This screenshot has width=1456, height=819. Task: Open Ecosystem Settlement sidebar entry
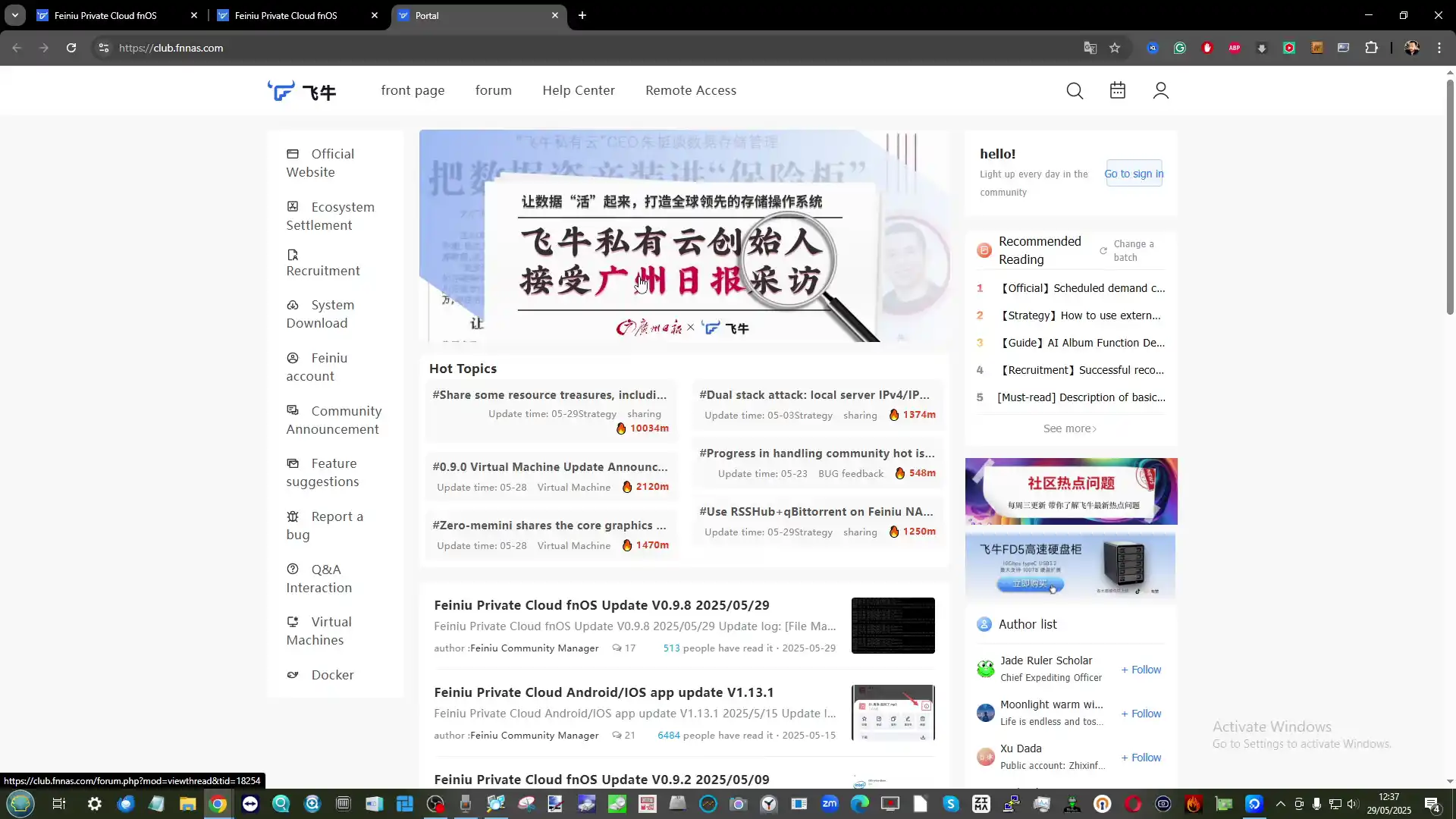(330, 216)
